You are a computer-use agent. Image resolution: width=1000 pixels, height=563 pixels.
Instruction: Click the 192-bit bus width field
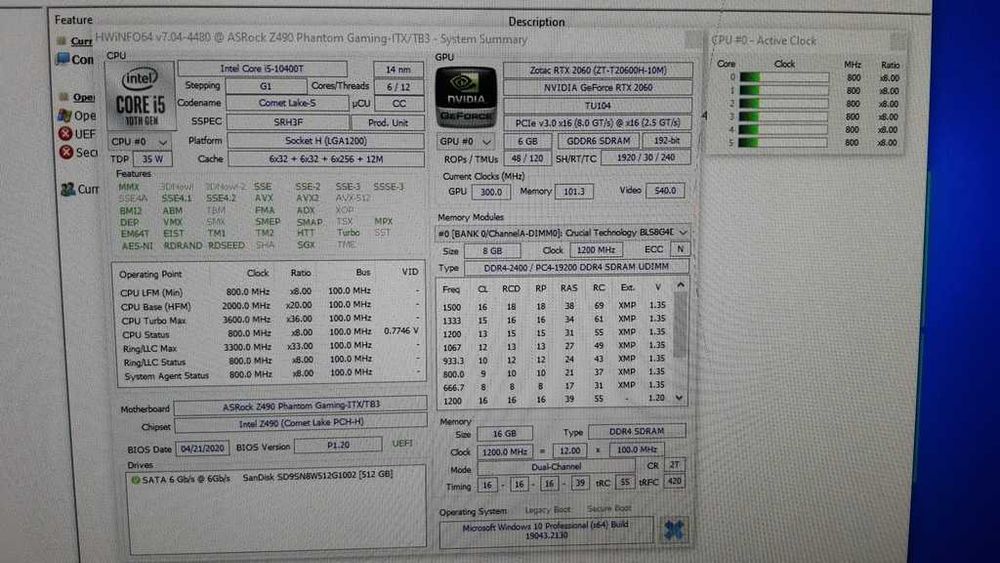pos(666,140)
